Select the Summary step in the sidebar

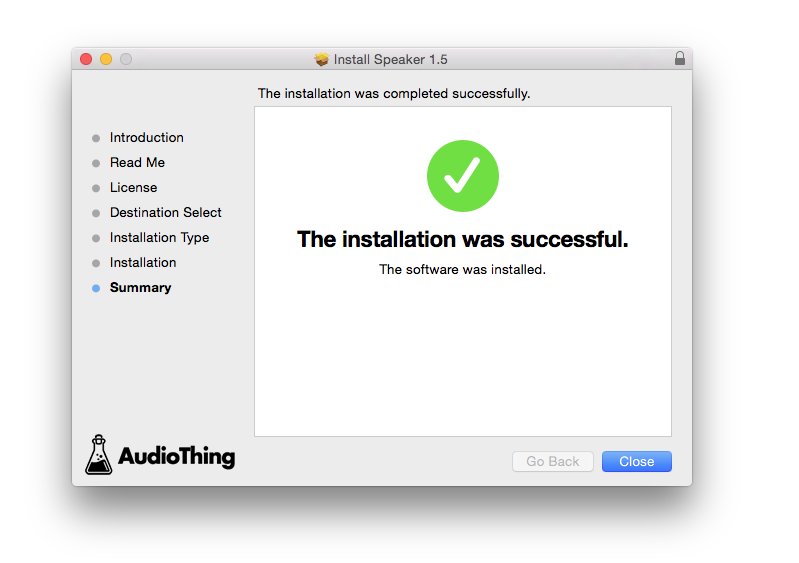[140, 288]
